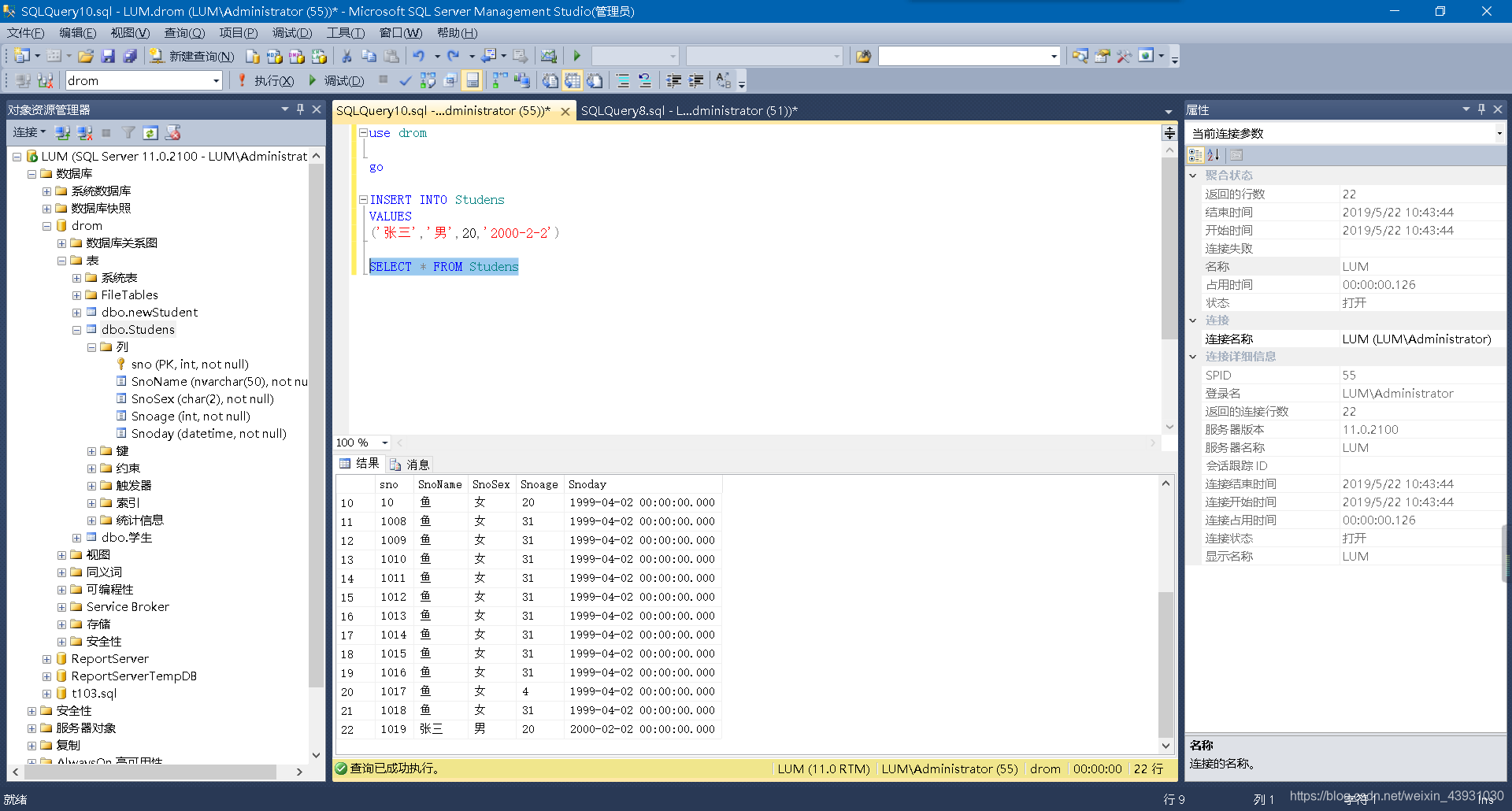Select the 结果 results tab
This screenshot has height=811, width=1512.
click(359, 464)
